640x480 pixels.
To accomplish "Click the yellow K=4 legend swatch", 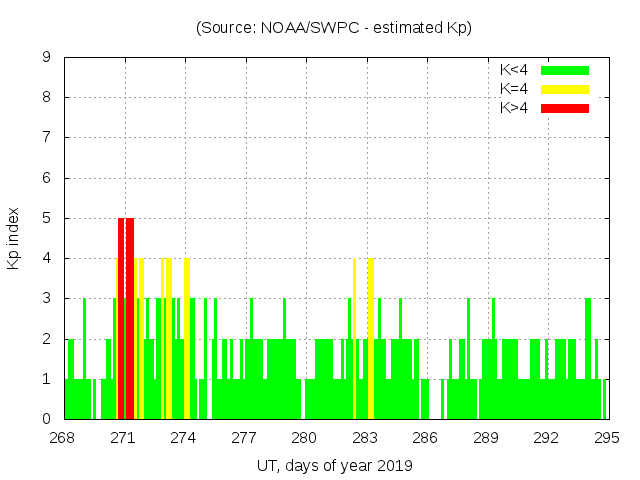I will [565, 89].
